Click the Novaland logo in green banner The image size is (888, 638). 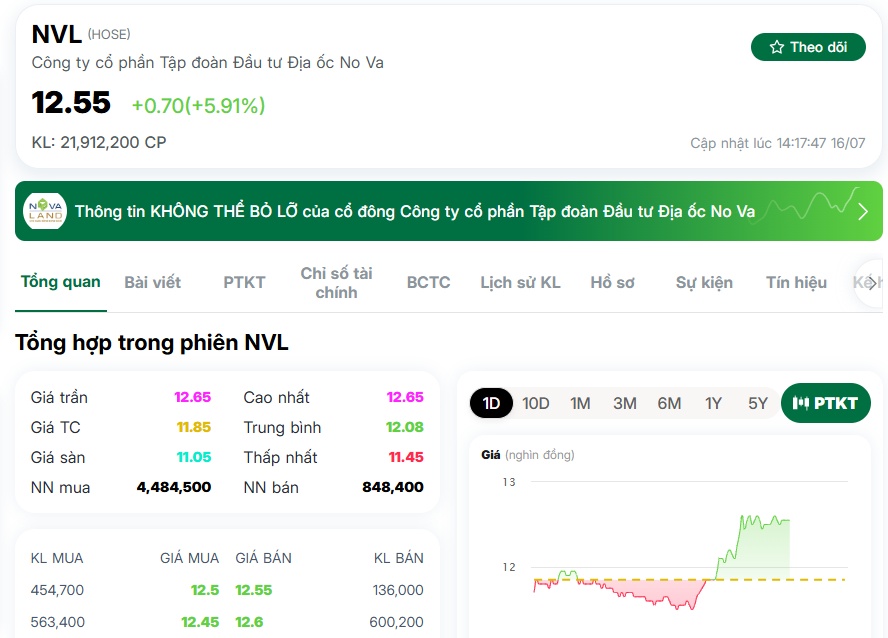click(45, 211)
